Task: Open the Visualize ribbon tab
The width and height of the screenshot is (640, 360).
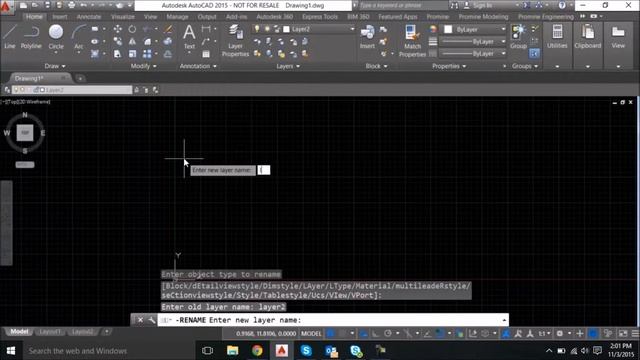Action: pyautogui.click(x=122, y=17)
